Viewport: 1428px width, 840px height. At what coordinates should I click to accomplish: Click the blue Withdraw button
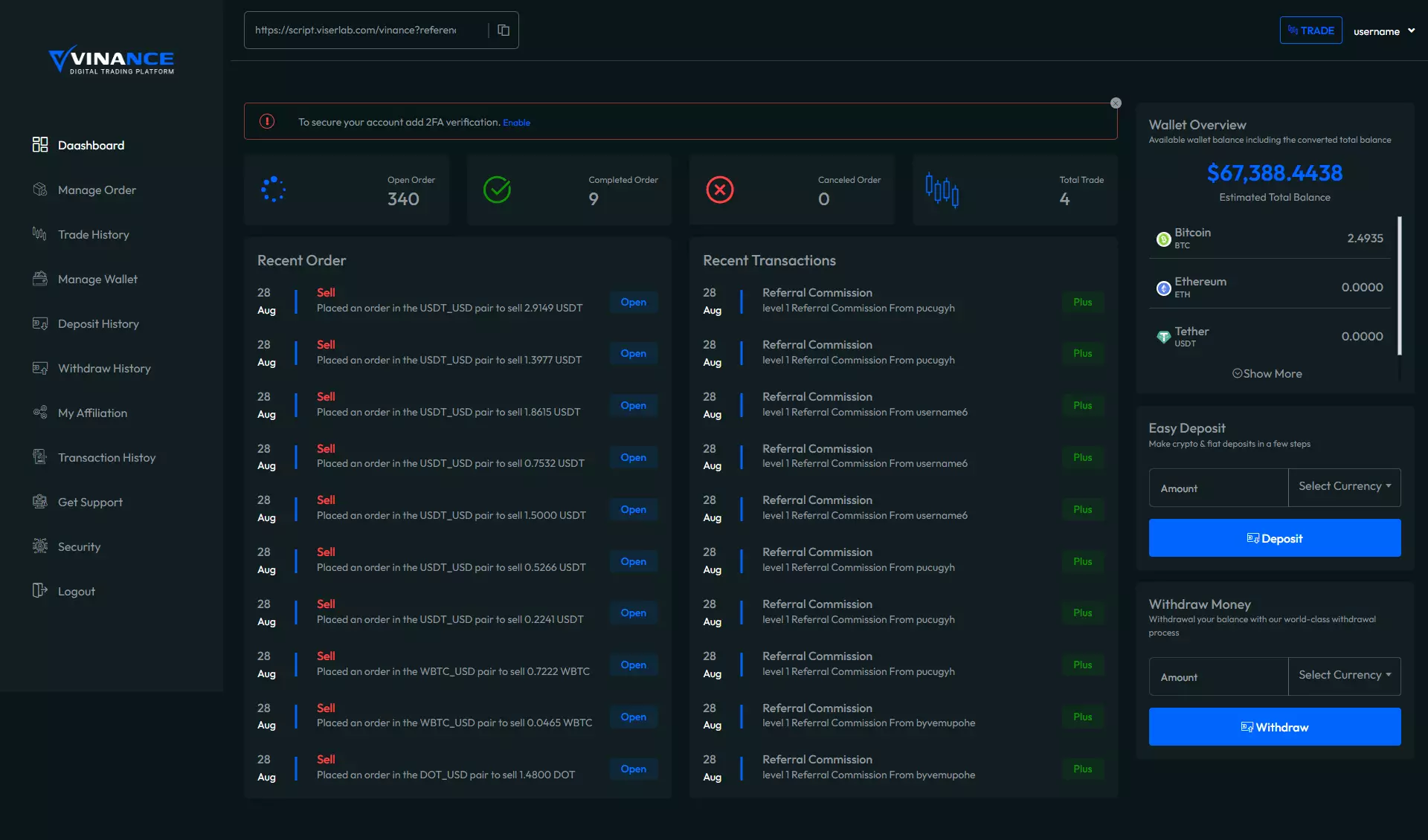(1275, 727)
